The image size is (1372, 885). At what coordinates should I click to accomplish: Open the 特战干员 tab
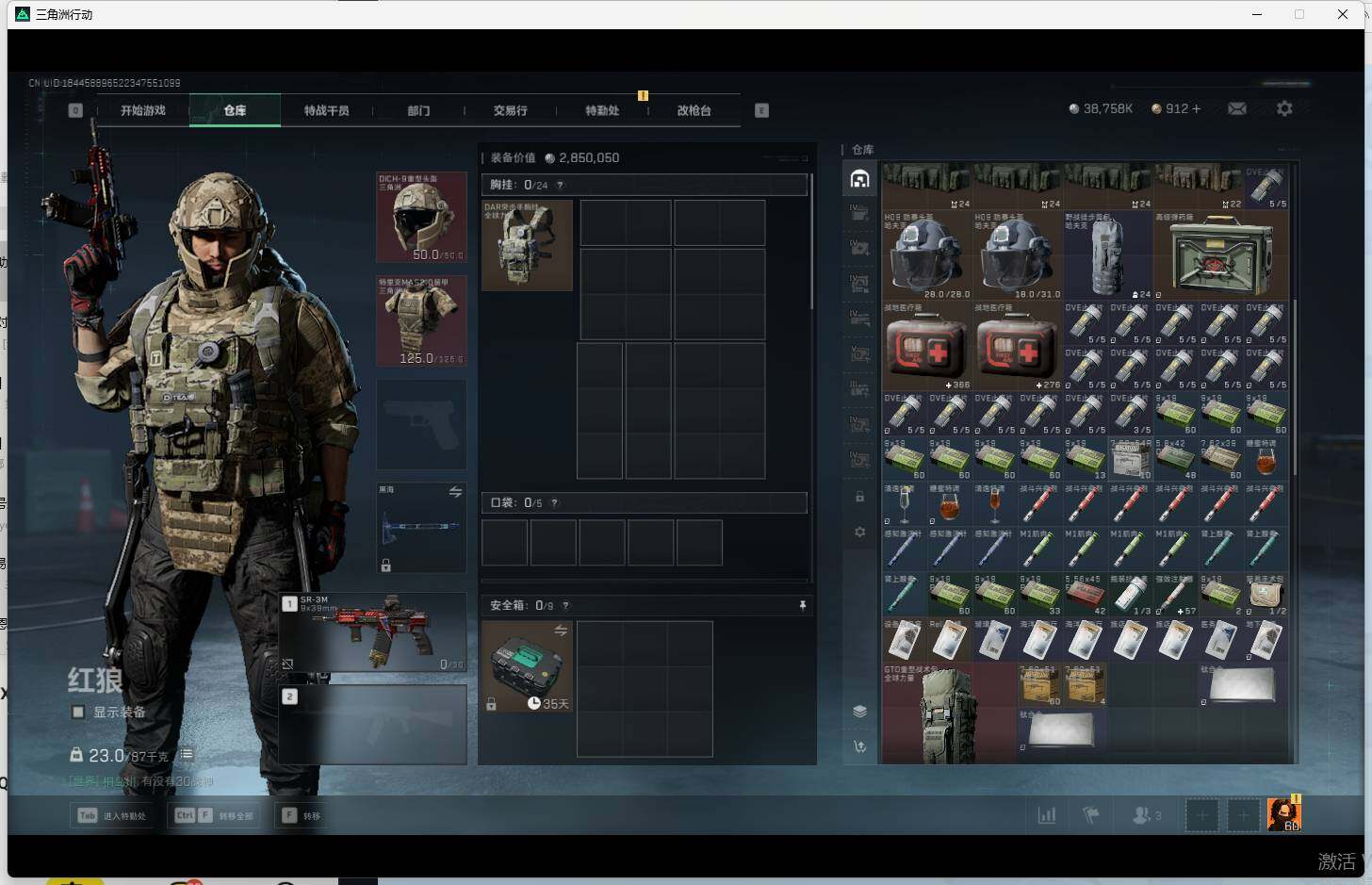pos(327,110)
